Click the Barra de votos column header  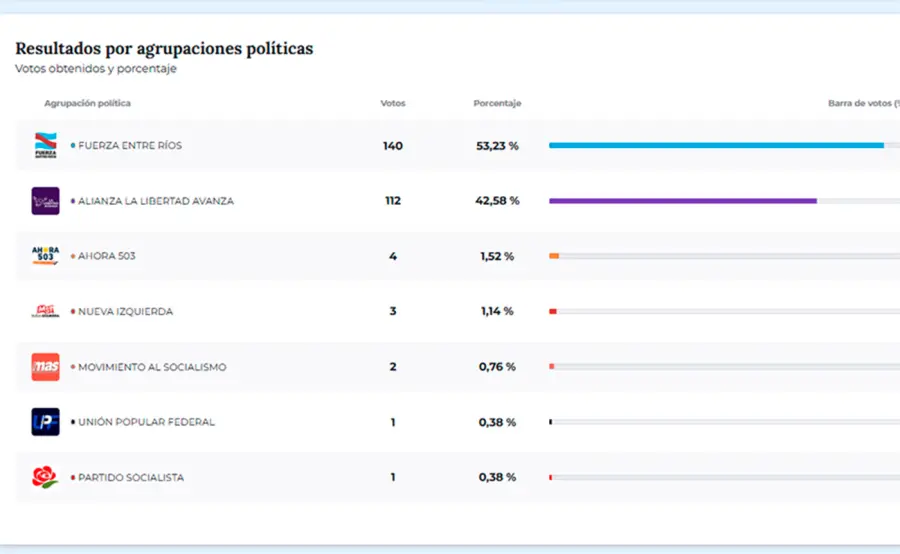[862, 104]
